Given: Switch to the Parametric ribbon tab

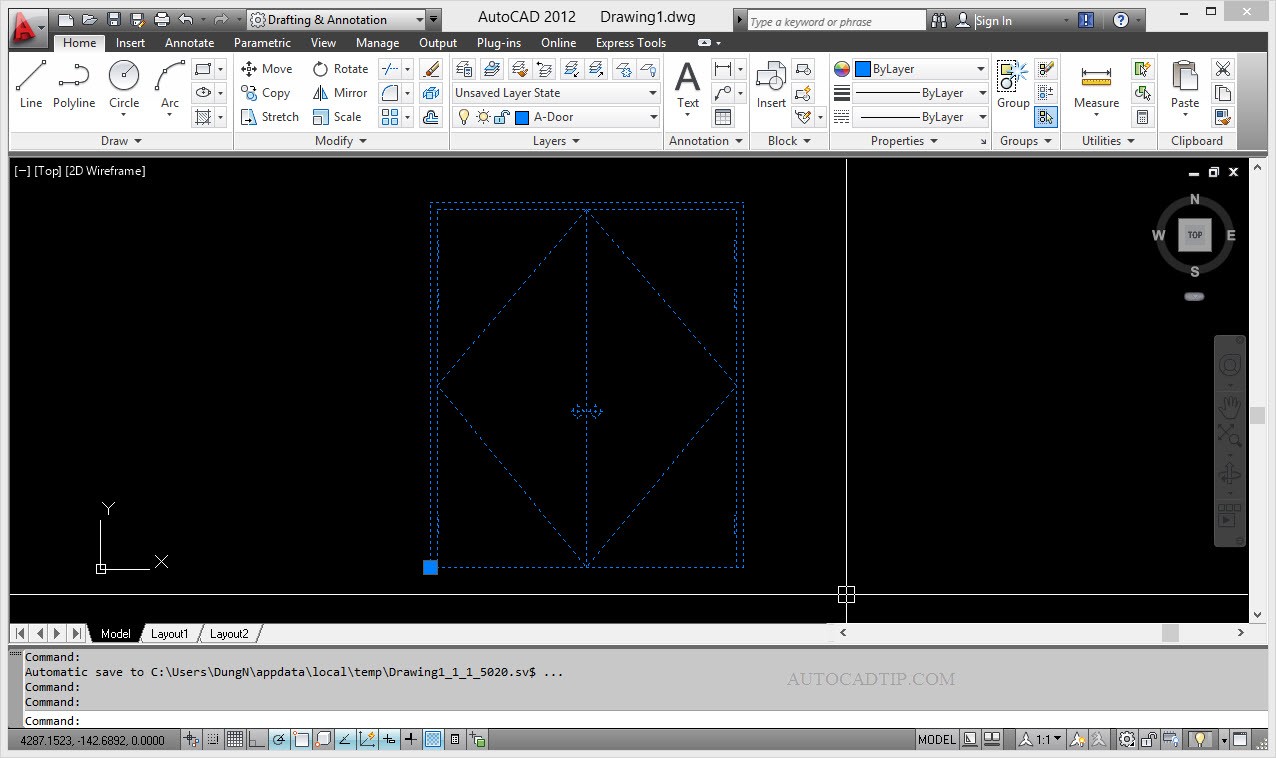Looking at the screenshot, I should coord(261,42).
